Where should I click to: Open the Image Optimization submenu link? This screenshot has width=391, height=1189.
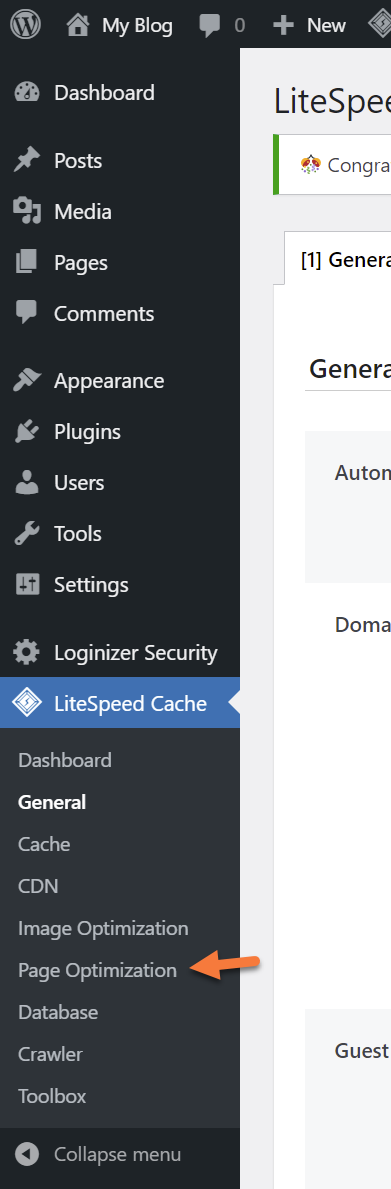(103, 928)
